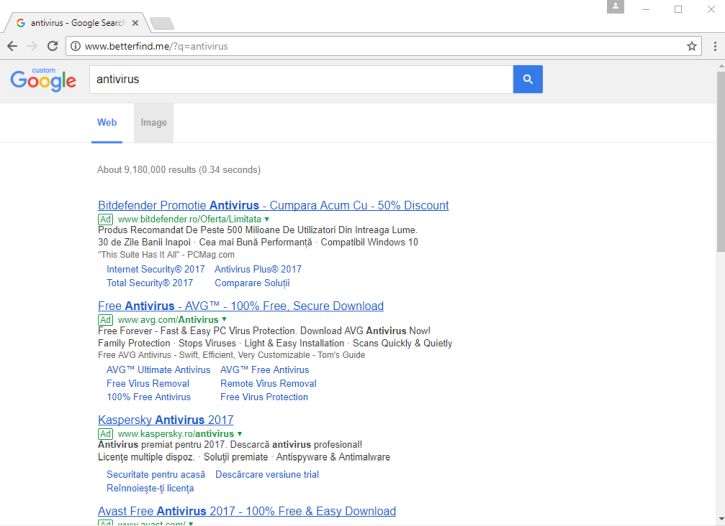Open the Reînnoiește-ți licența sitelink

pyautogui.click(x=150, y=488)
